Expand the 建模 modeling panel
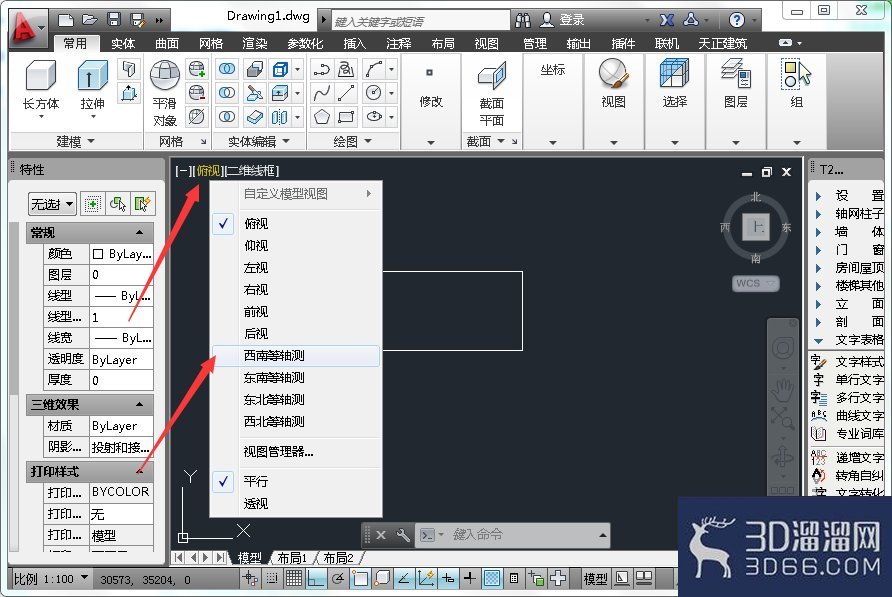Screen dimensions: 892x597 tap(76, 141)
